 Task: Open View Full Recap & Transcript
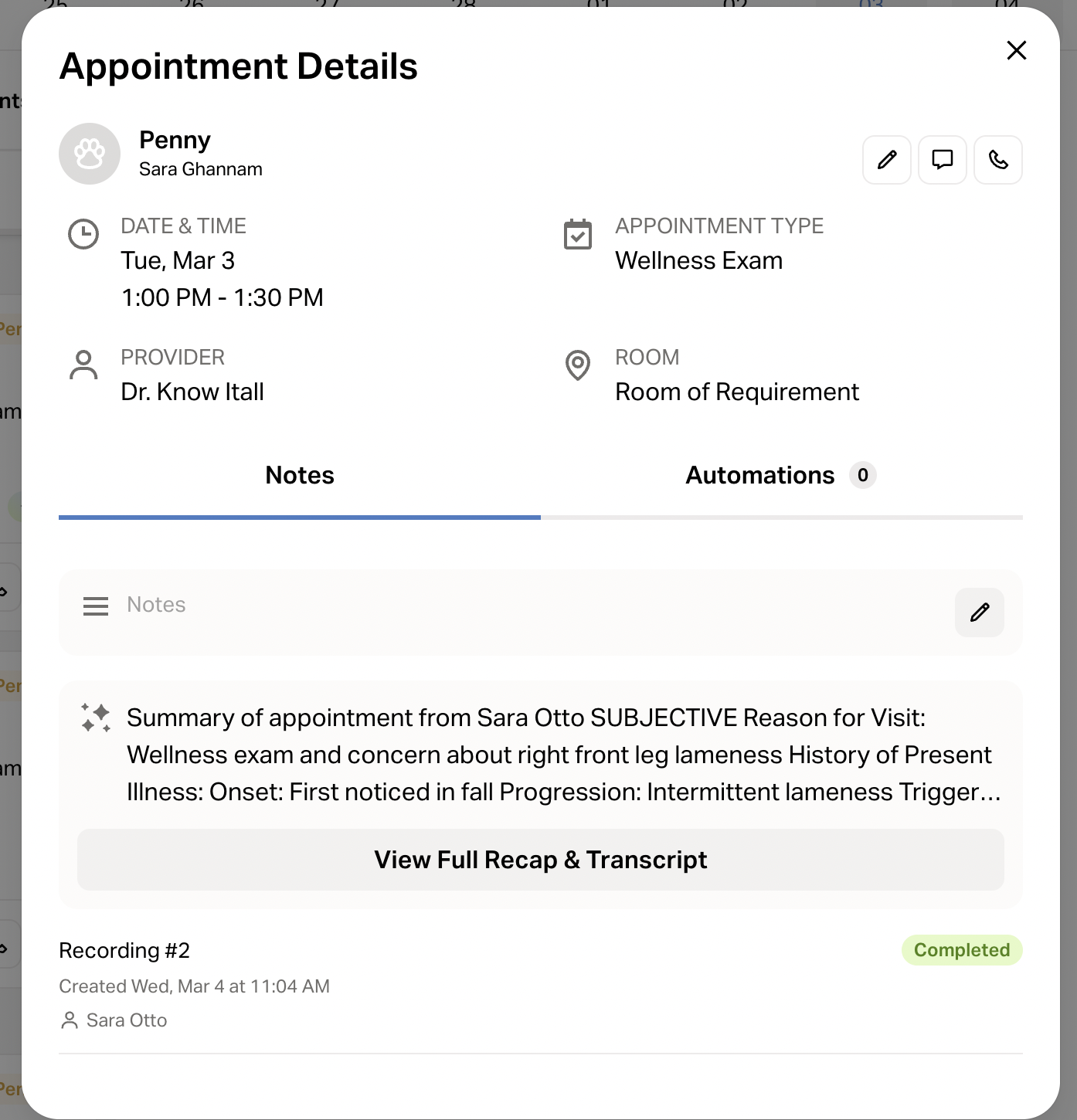(x=541, y=860)
